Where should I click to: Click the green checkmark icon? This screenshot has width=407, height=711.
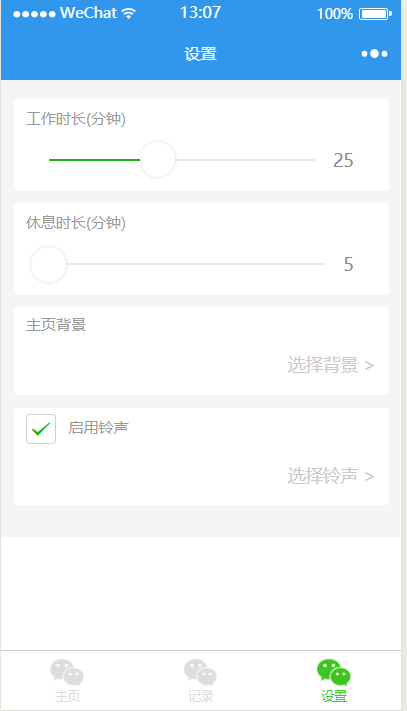point(41,429)
